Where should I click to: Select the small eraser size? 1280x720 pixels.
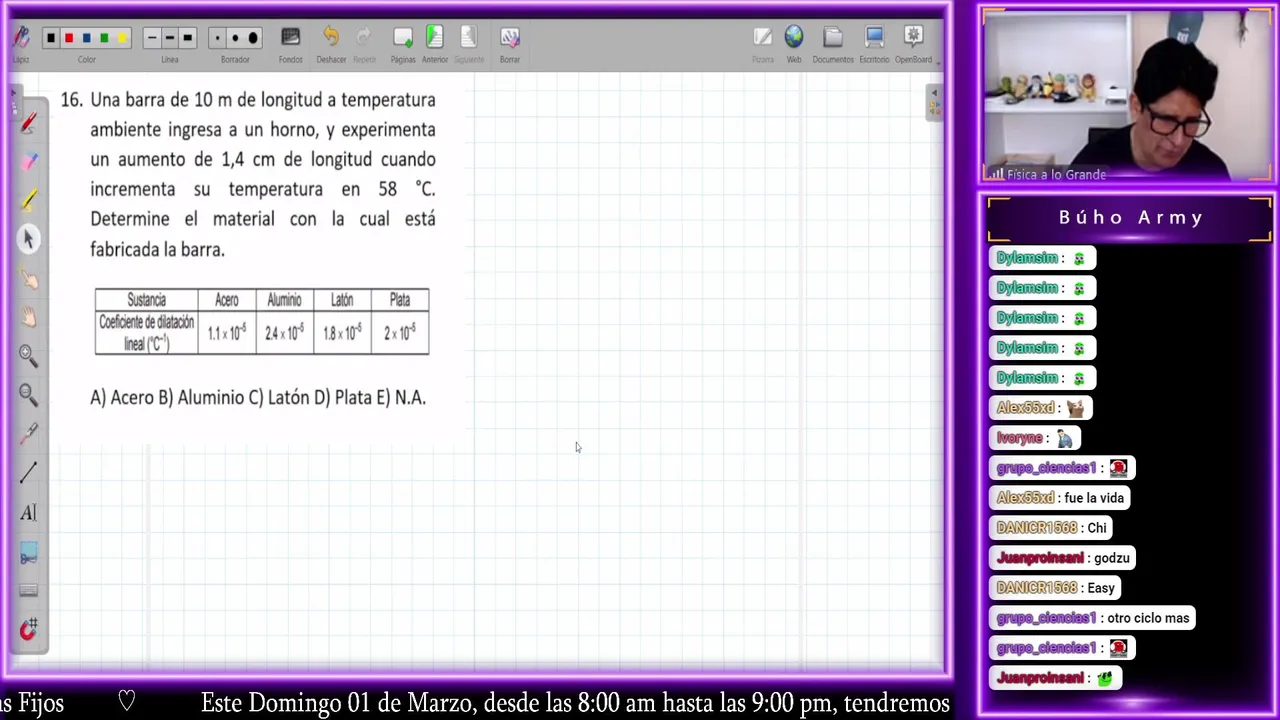pyautogui.click(x=217, y=38)
